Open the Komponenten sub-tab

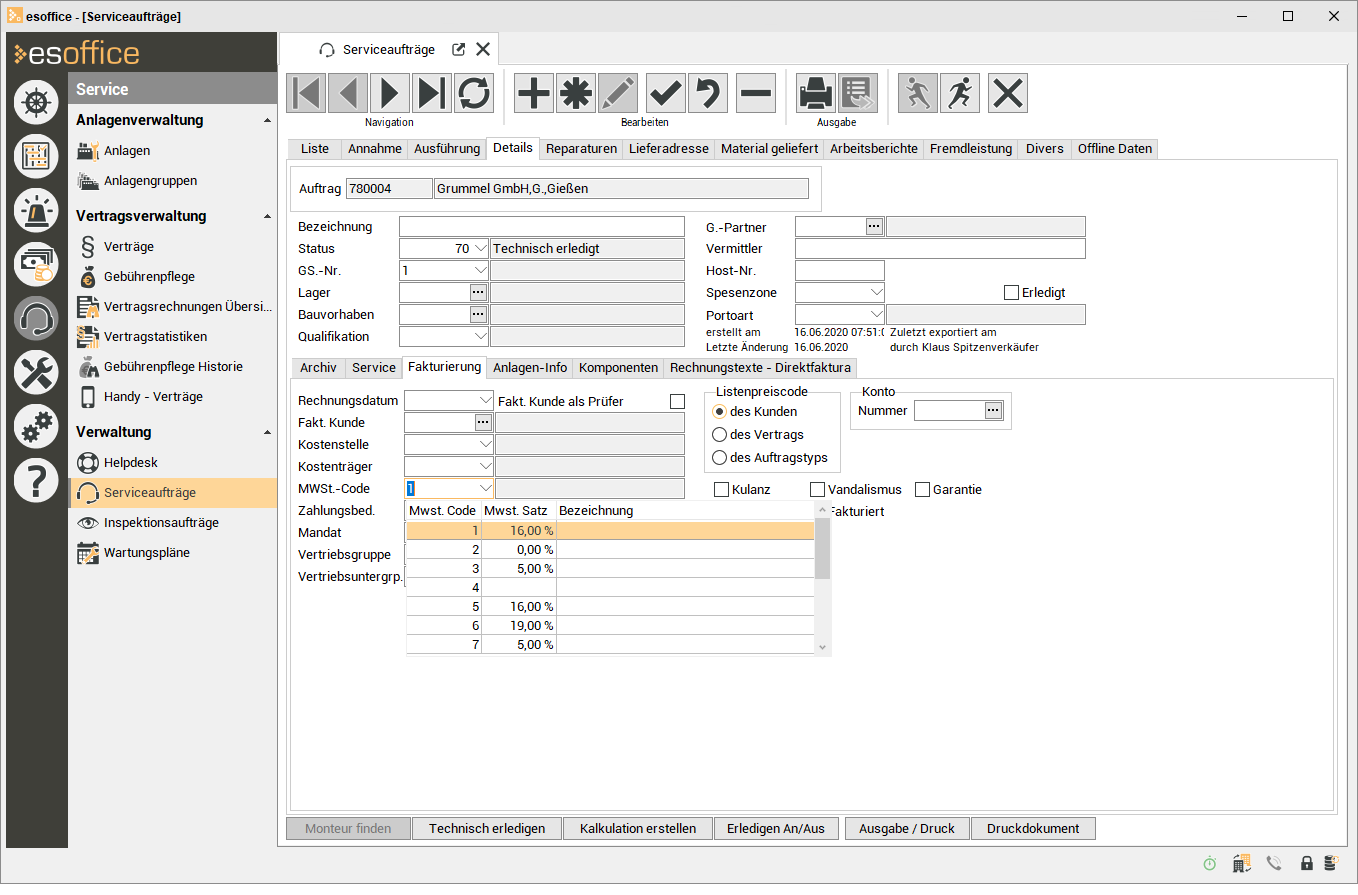tap(618, 367)
